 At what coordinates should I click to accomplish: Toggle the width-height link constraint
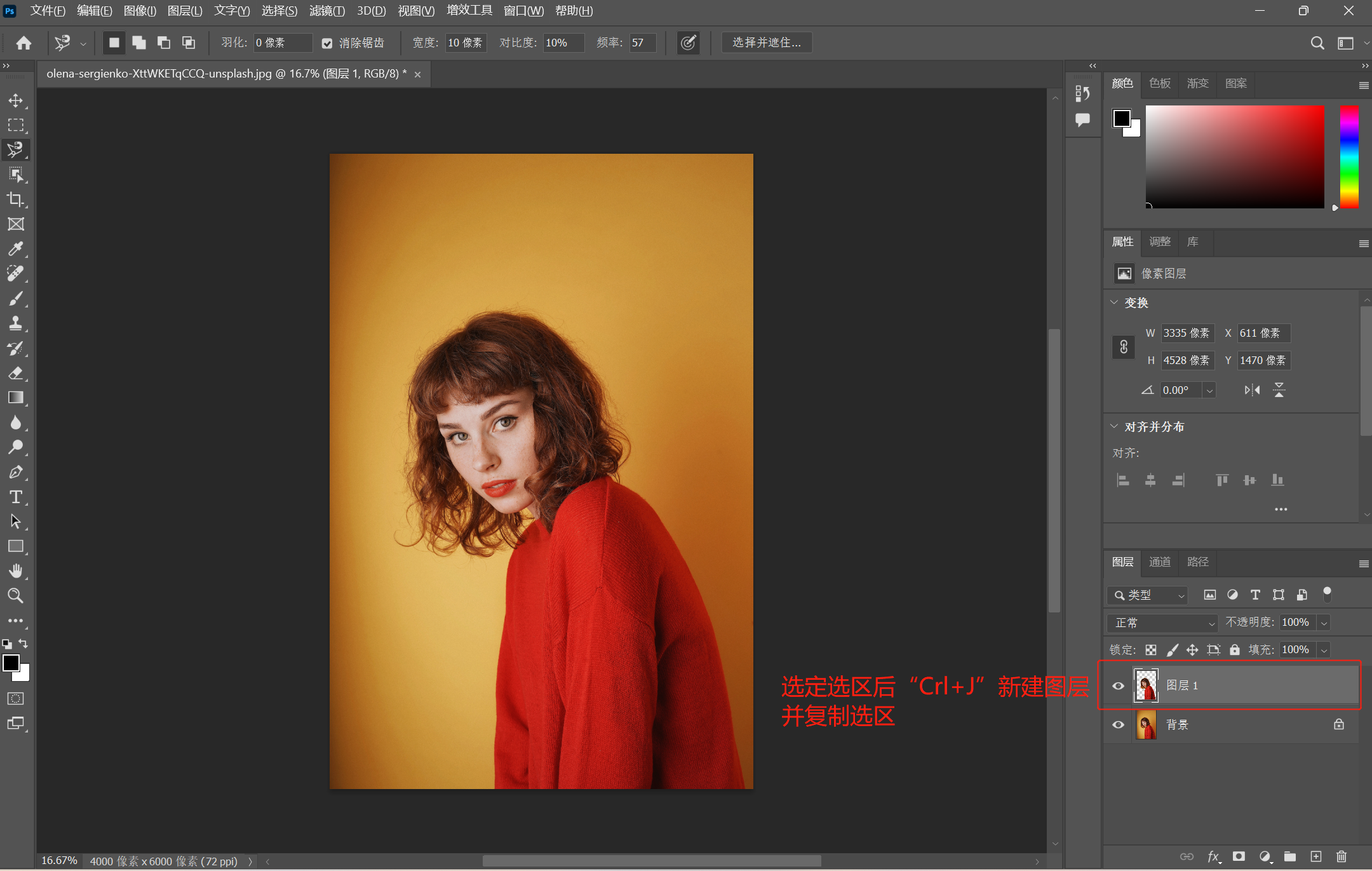(1124, 347)
